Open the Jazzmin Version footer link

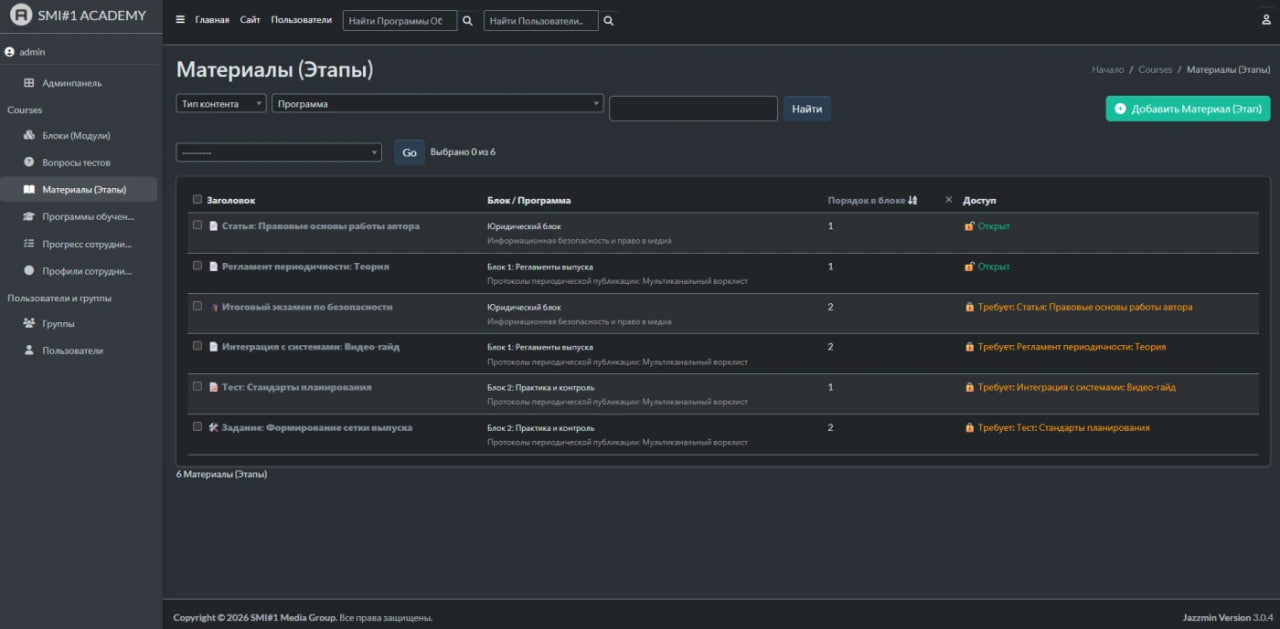pyautogui.click(x=1217, y=617)
